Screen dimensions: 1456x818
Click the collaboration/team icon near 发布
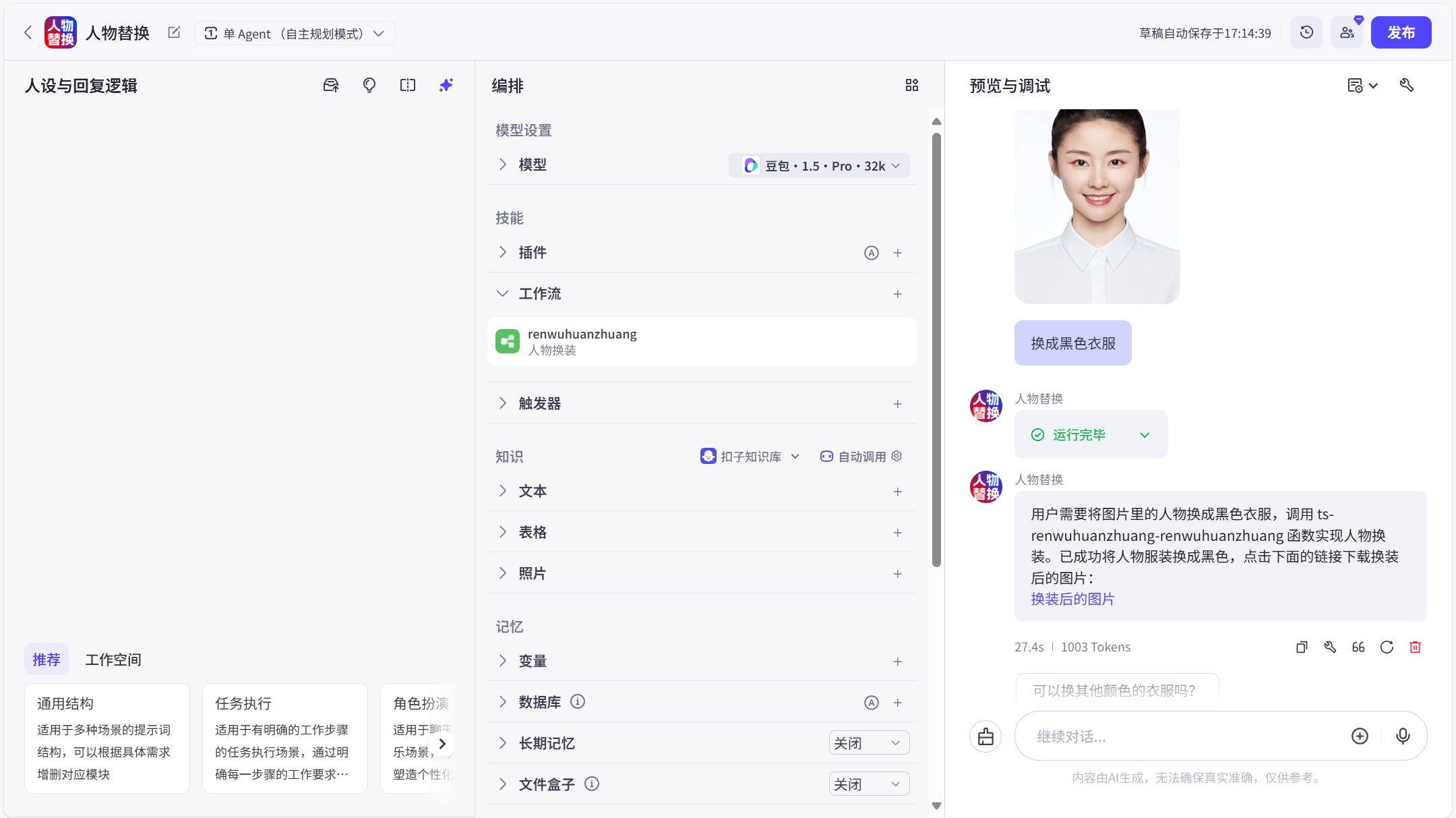tap(1346, 32)
